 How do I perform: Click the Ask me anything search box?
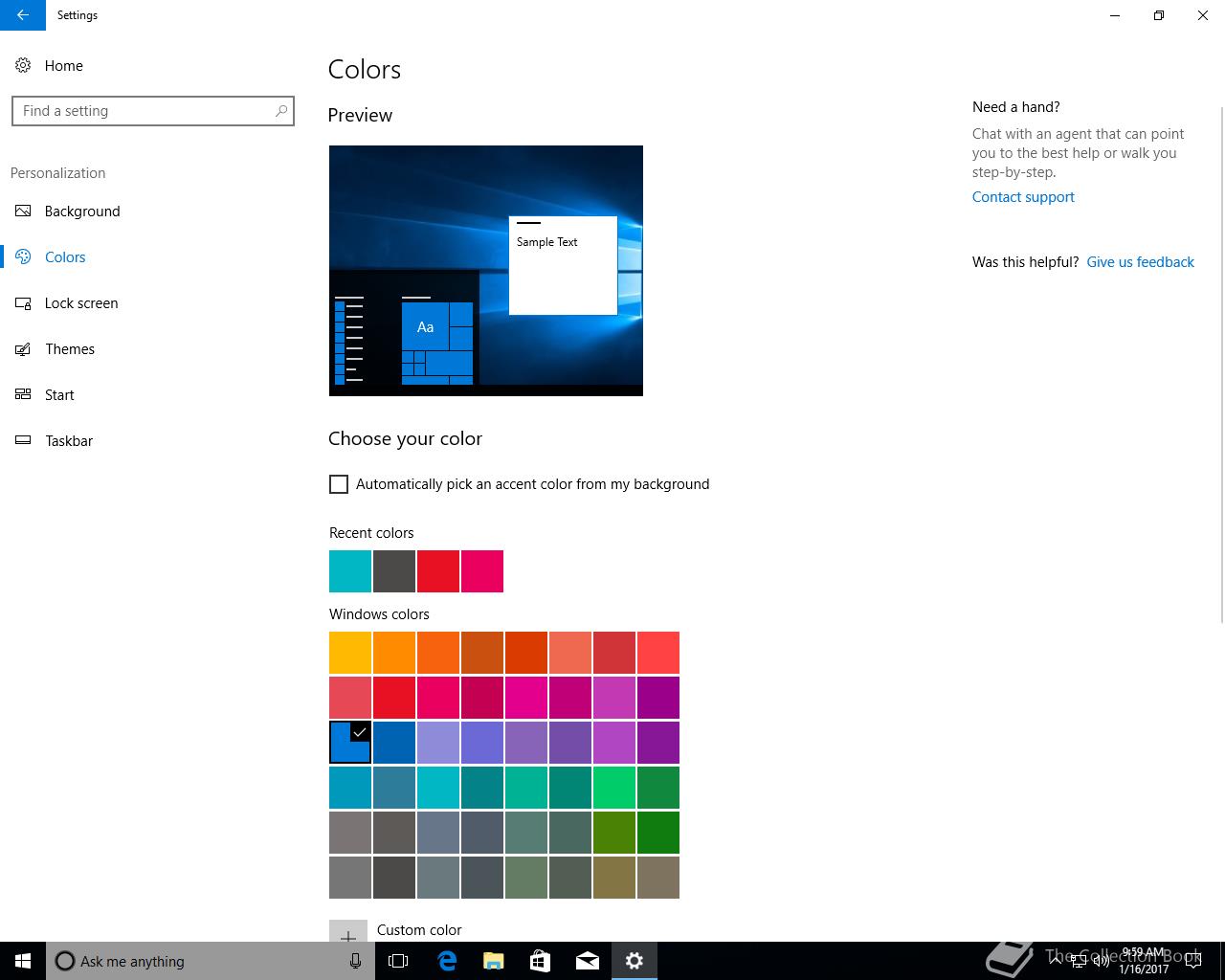[209, 961]
